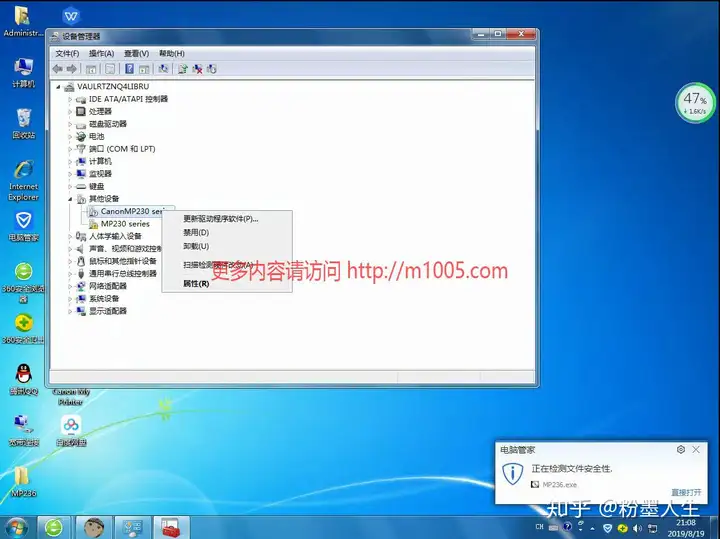Image resolution: width=720 pixels, height=539 pixels.
Task: Click the uninstall device toolbar icon with red X
Action: 197,69
